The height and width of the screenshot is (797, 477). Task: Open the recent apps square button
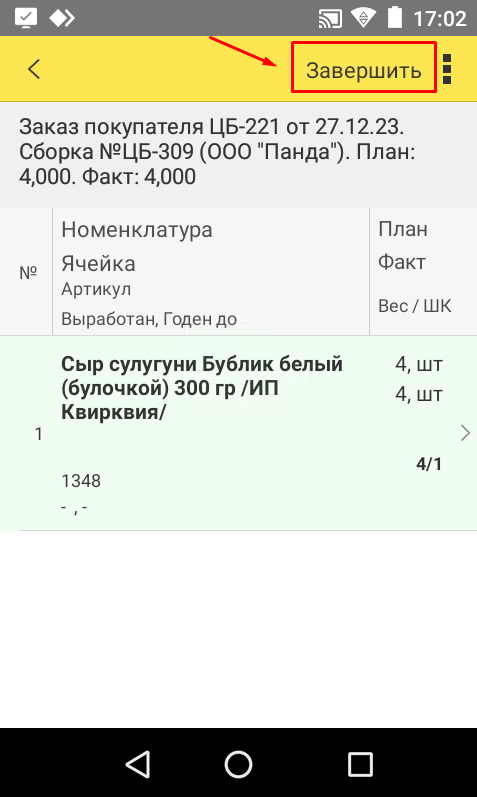tap(360, 764)
